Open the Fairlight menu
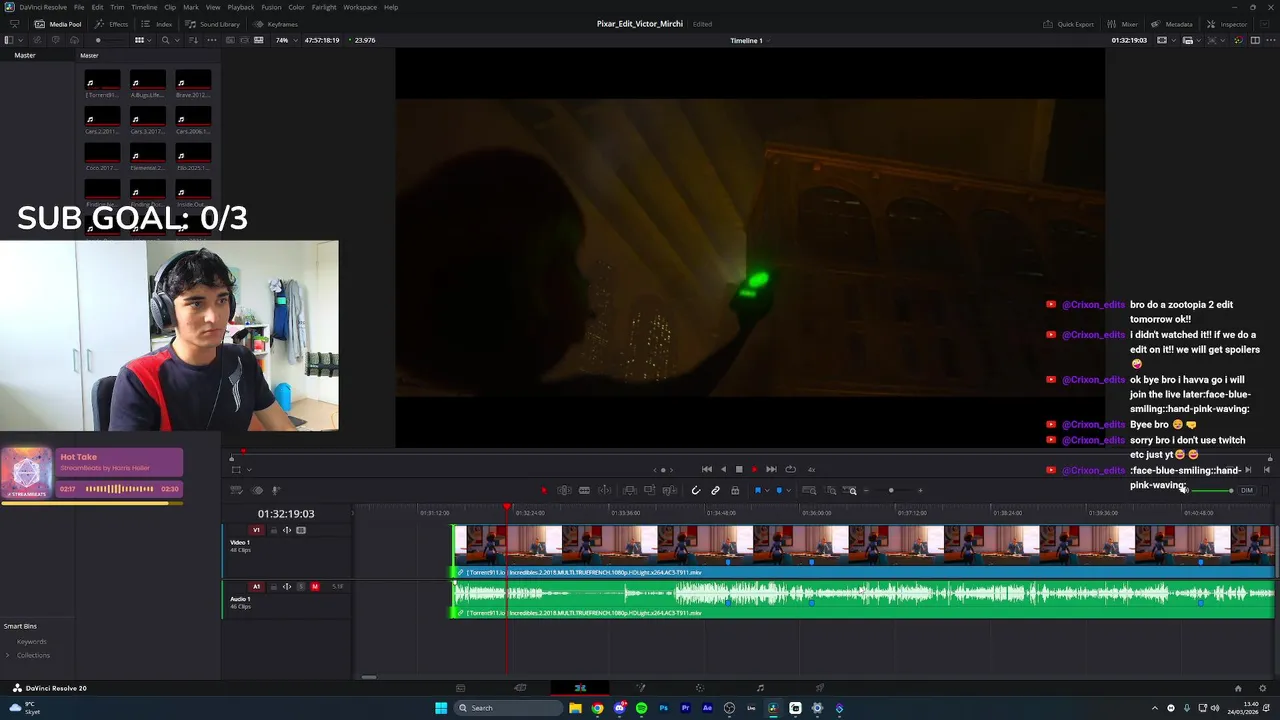The height and width of the screenshot is (720, 1280). coord(324,7)
